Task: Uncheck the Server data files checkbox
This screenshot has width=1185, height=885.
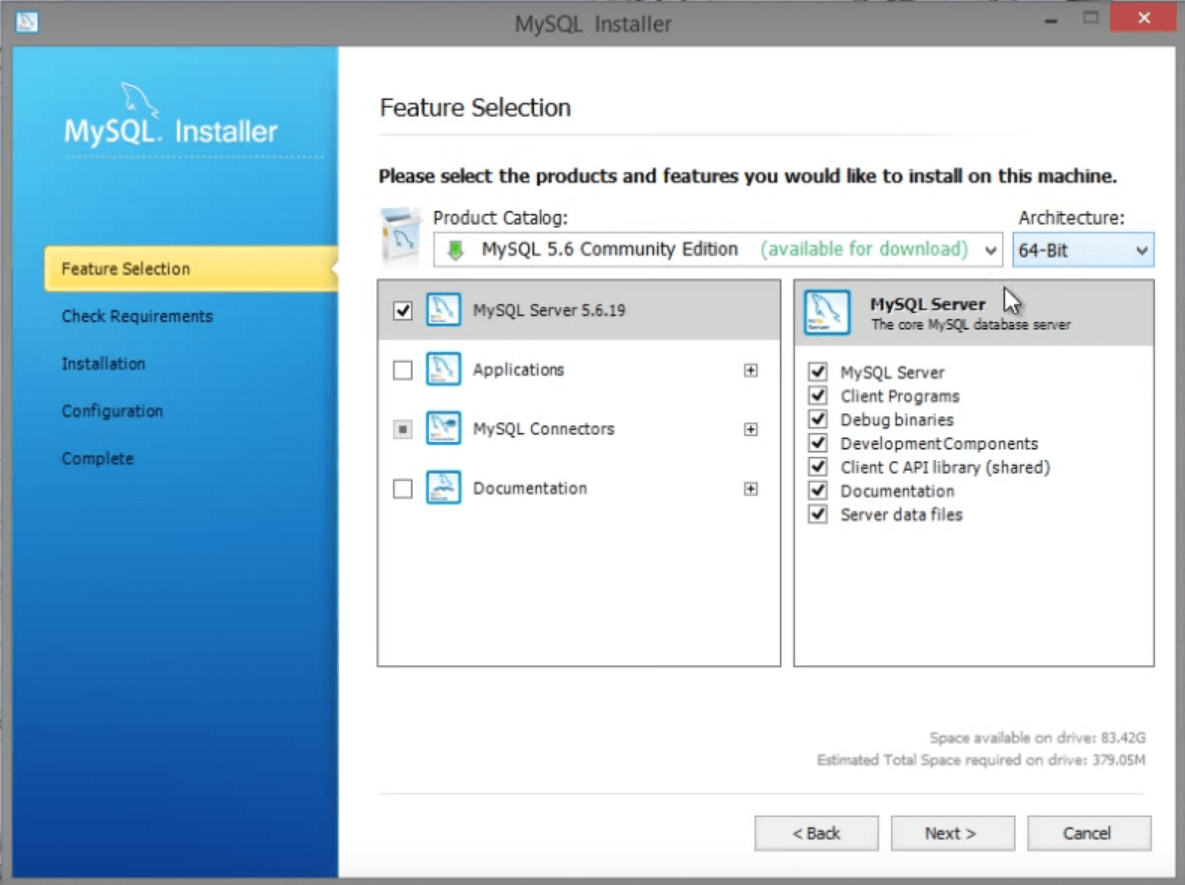Action: click(818, 514)
